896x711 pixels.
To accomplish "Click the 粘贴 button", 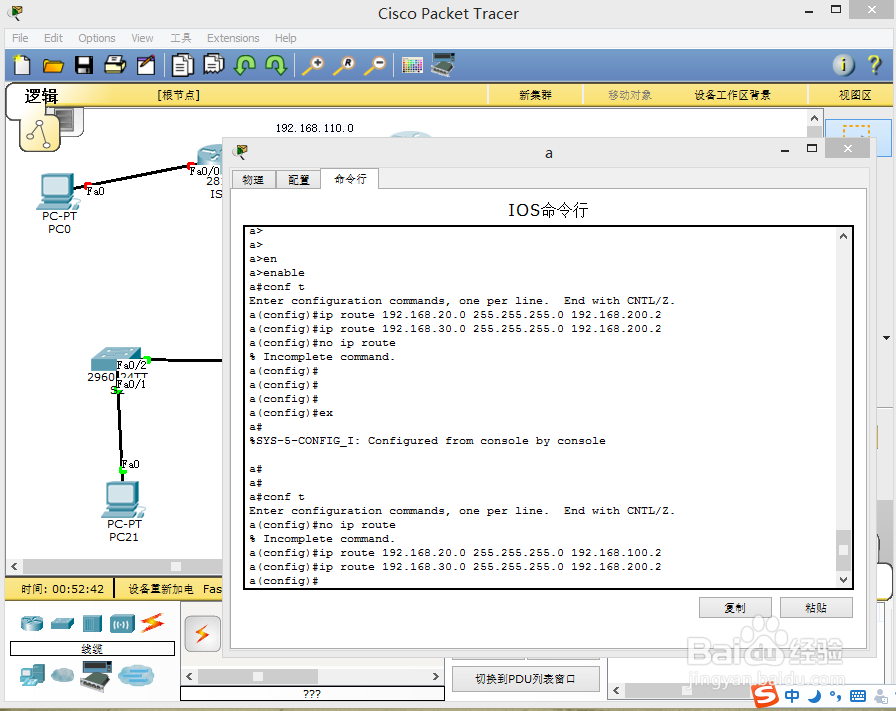I will coord(816,608).
